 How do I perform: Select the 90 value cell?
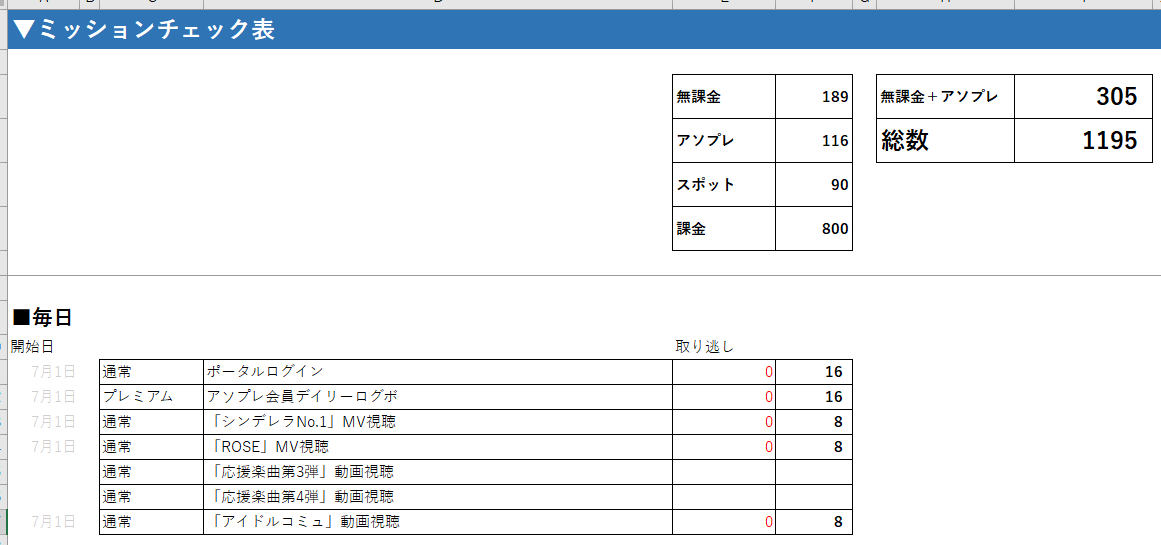click(x=814, y=184)
